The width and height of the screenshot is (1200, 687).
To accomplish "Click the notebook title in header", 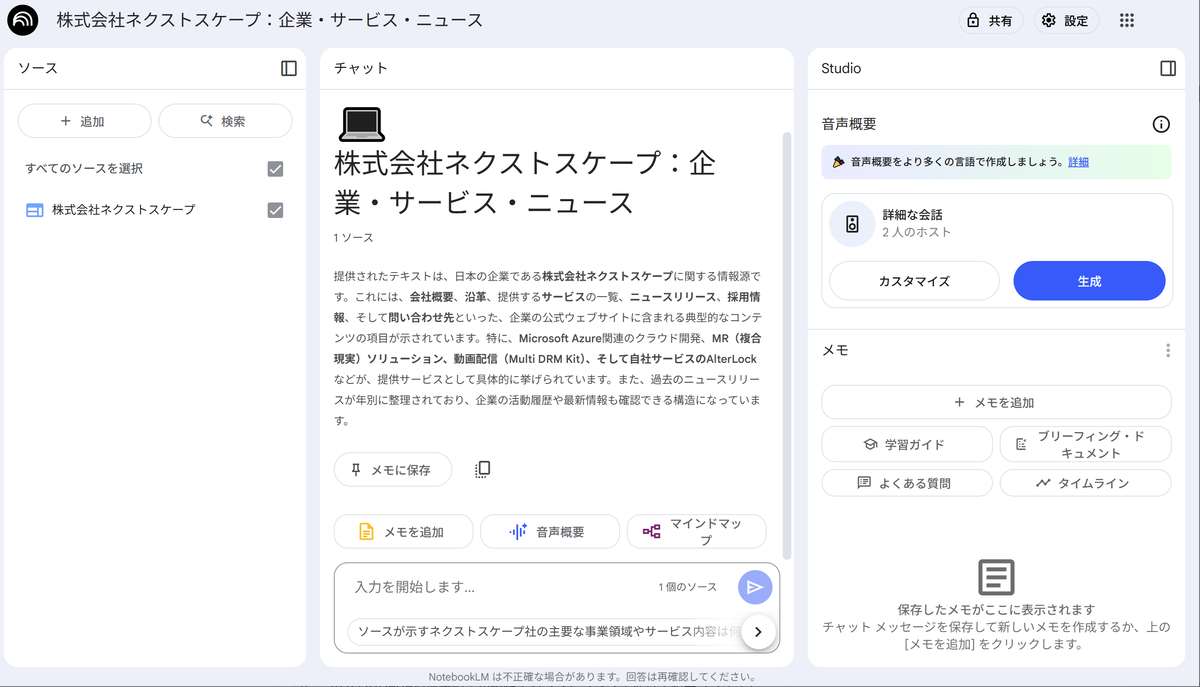I will [270, 20].
